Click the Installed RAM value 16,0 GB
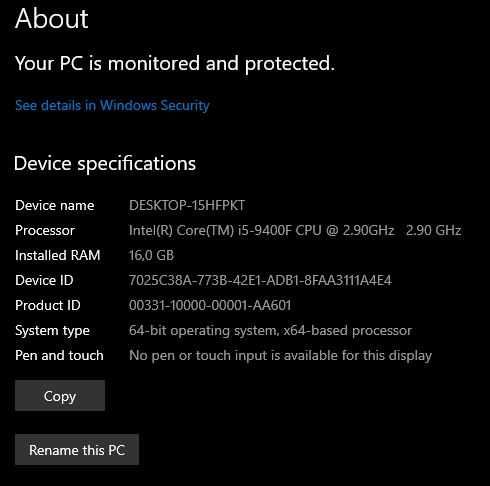Viewport: 490px width, 486px height. pyautogui.click(x=151, y=255)
